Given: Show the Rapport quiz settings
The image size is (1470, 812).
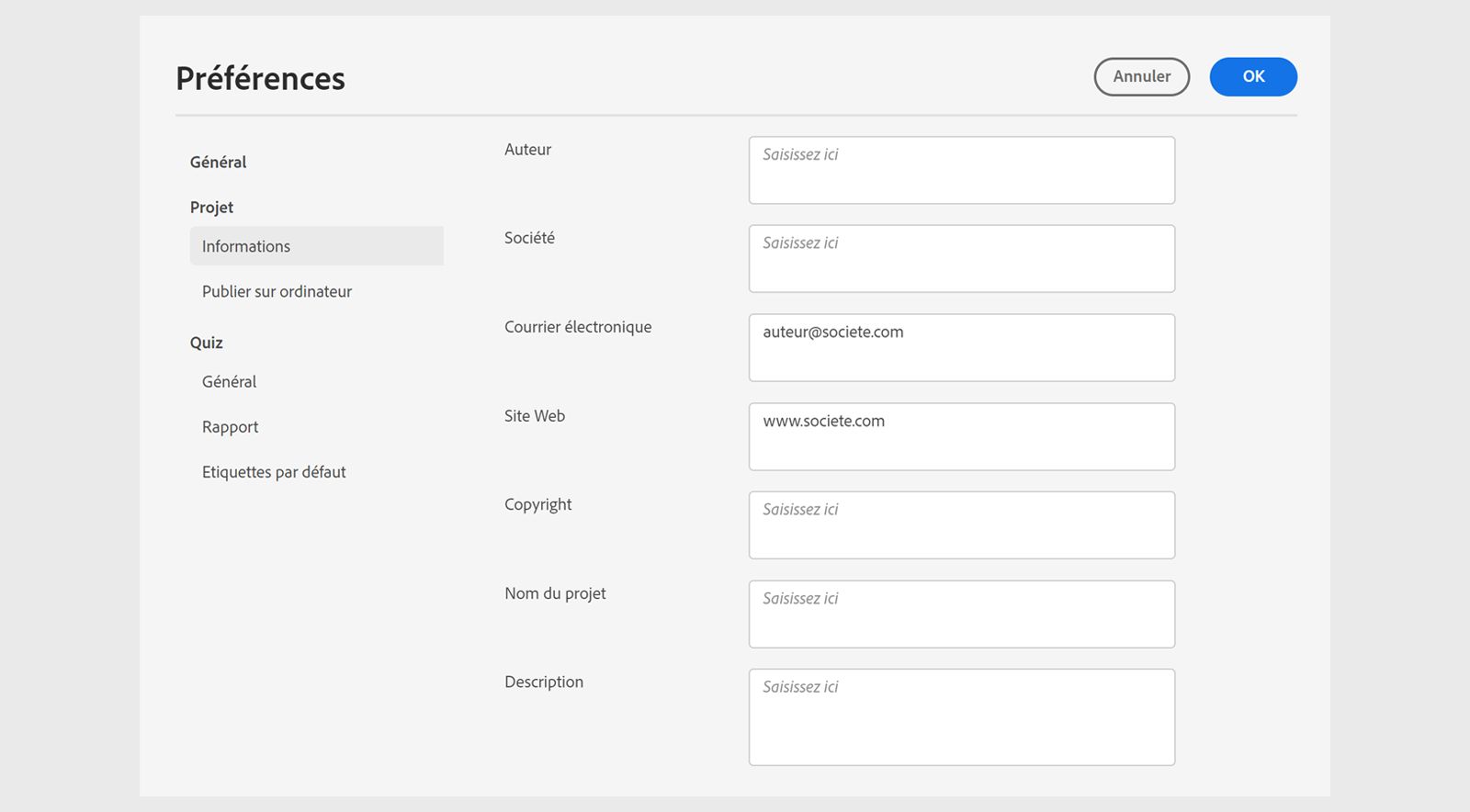Looking at the screenshot, I should 231,427.
